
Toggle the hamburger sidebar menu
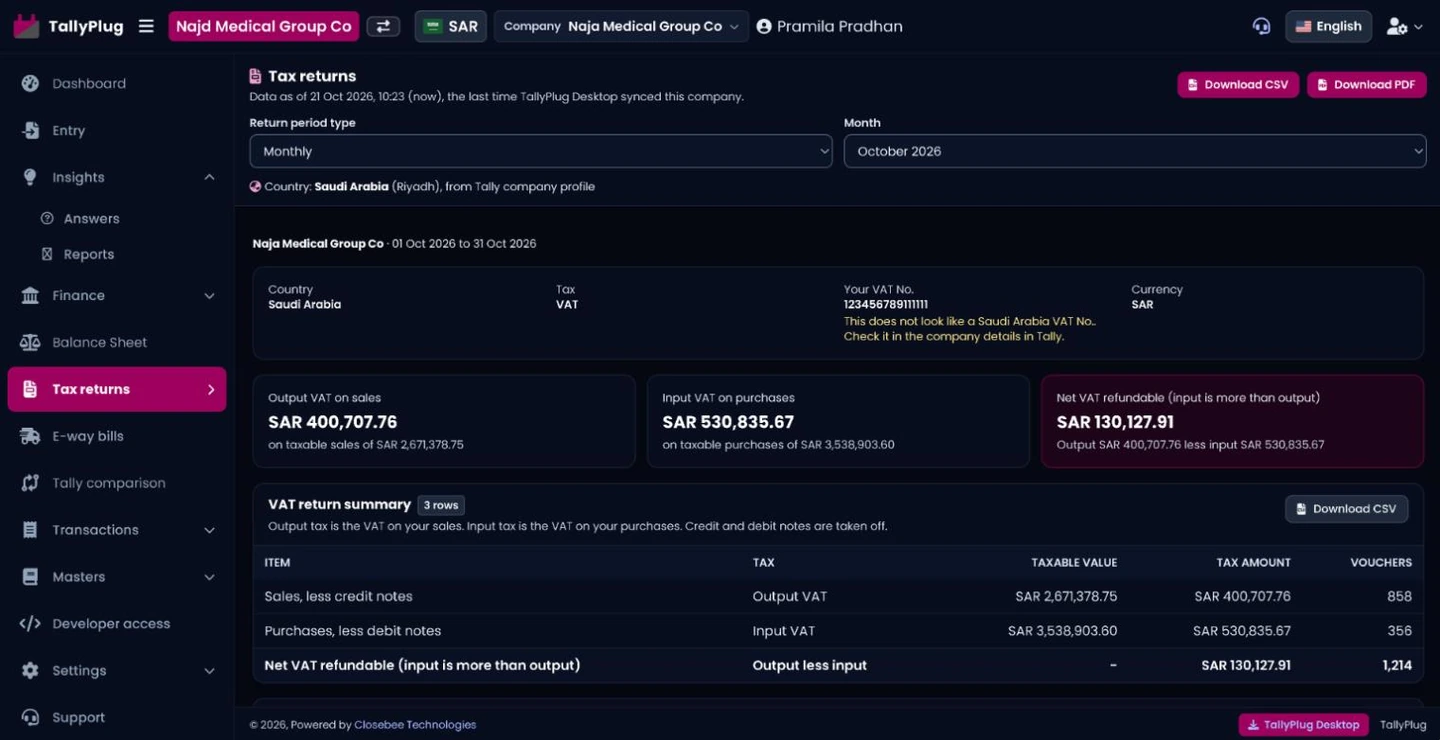(x=146, y=26)
